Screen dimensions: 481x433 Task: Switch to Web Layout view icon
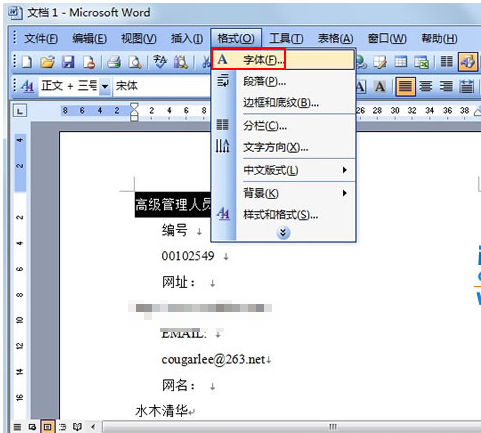click(32, 427)
